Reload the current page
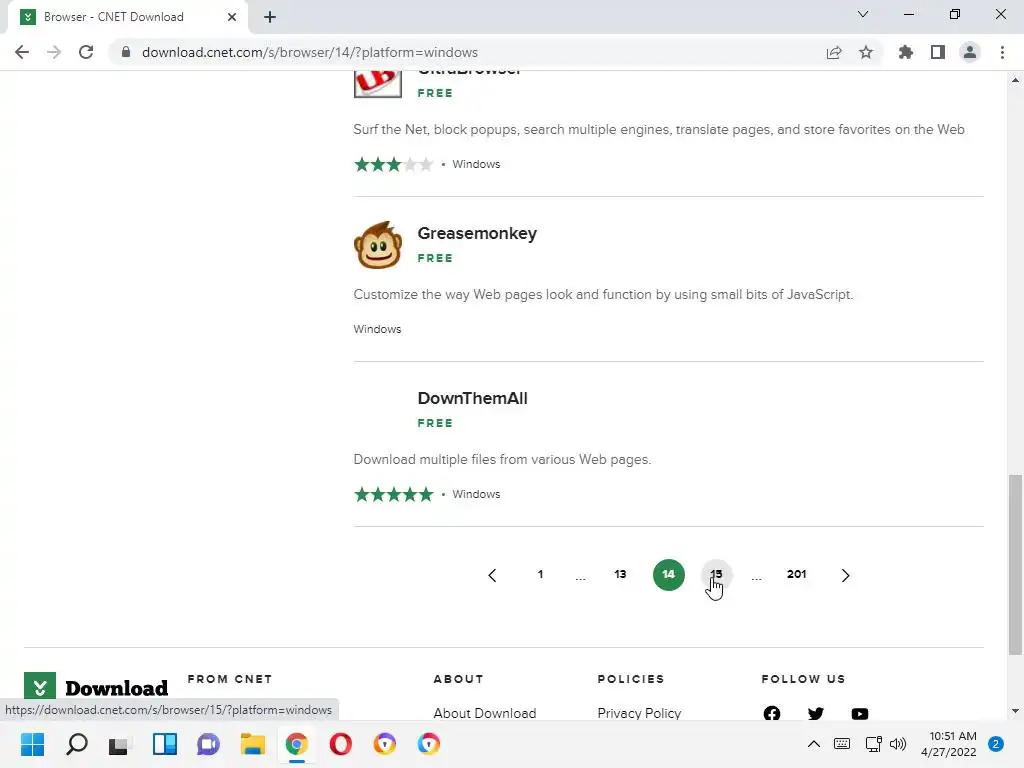Screen dimensions: 1024x768 click(86, 52)
